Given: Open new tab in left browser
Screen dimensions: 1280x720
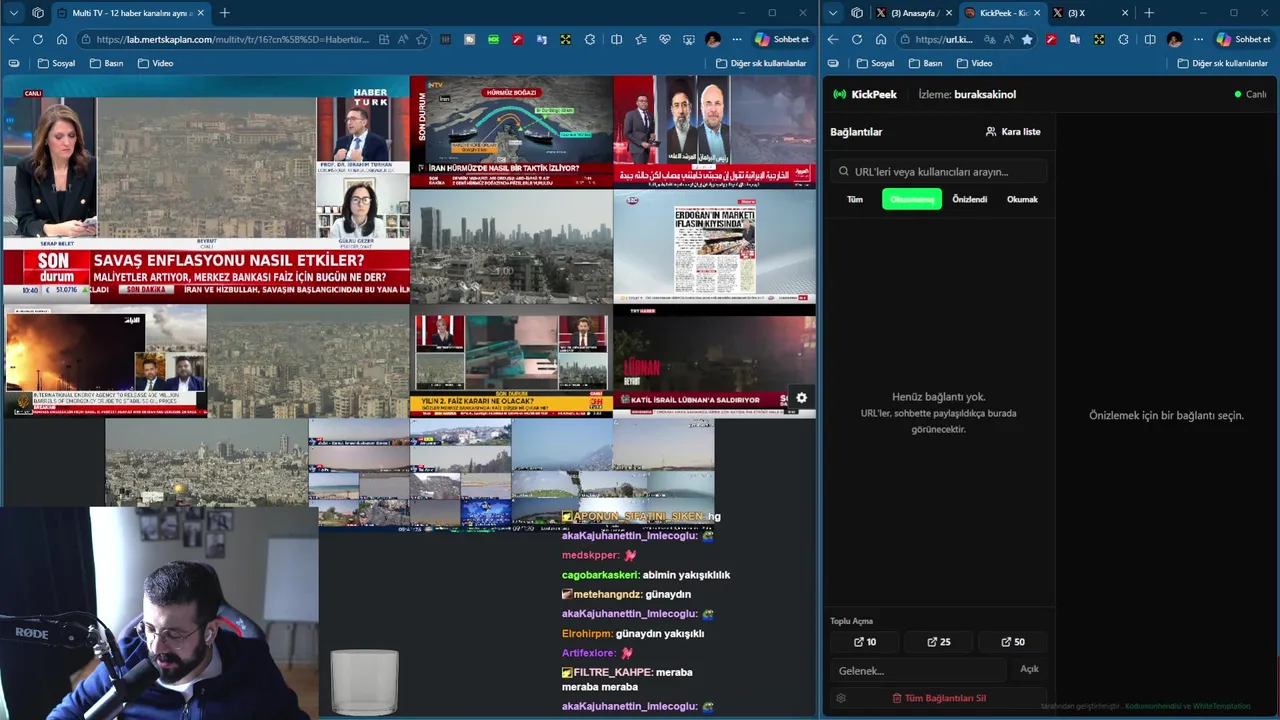Looking at the screenshot, I should 224,13.
